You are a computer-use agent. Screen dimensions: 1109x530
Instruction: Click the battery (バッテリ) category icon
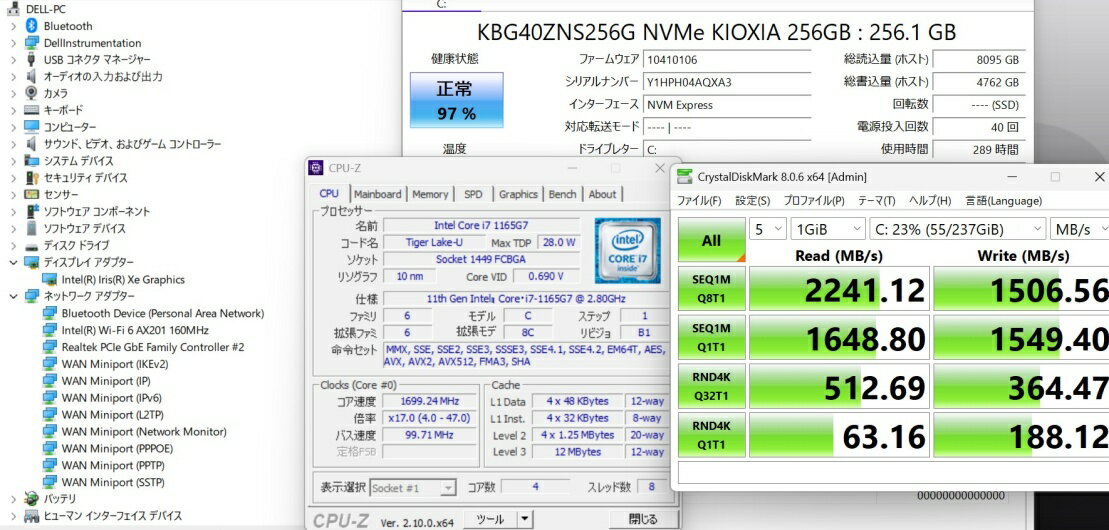[32, 498]
